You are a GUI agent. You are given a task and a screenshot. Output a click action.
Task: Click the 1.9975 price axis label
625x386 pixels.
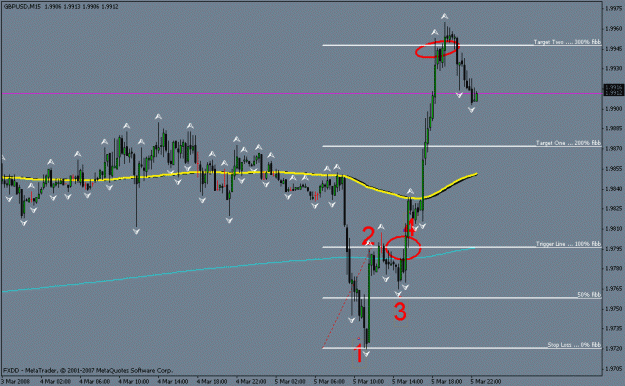613,8
